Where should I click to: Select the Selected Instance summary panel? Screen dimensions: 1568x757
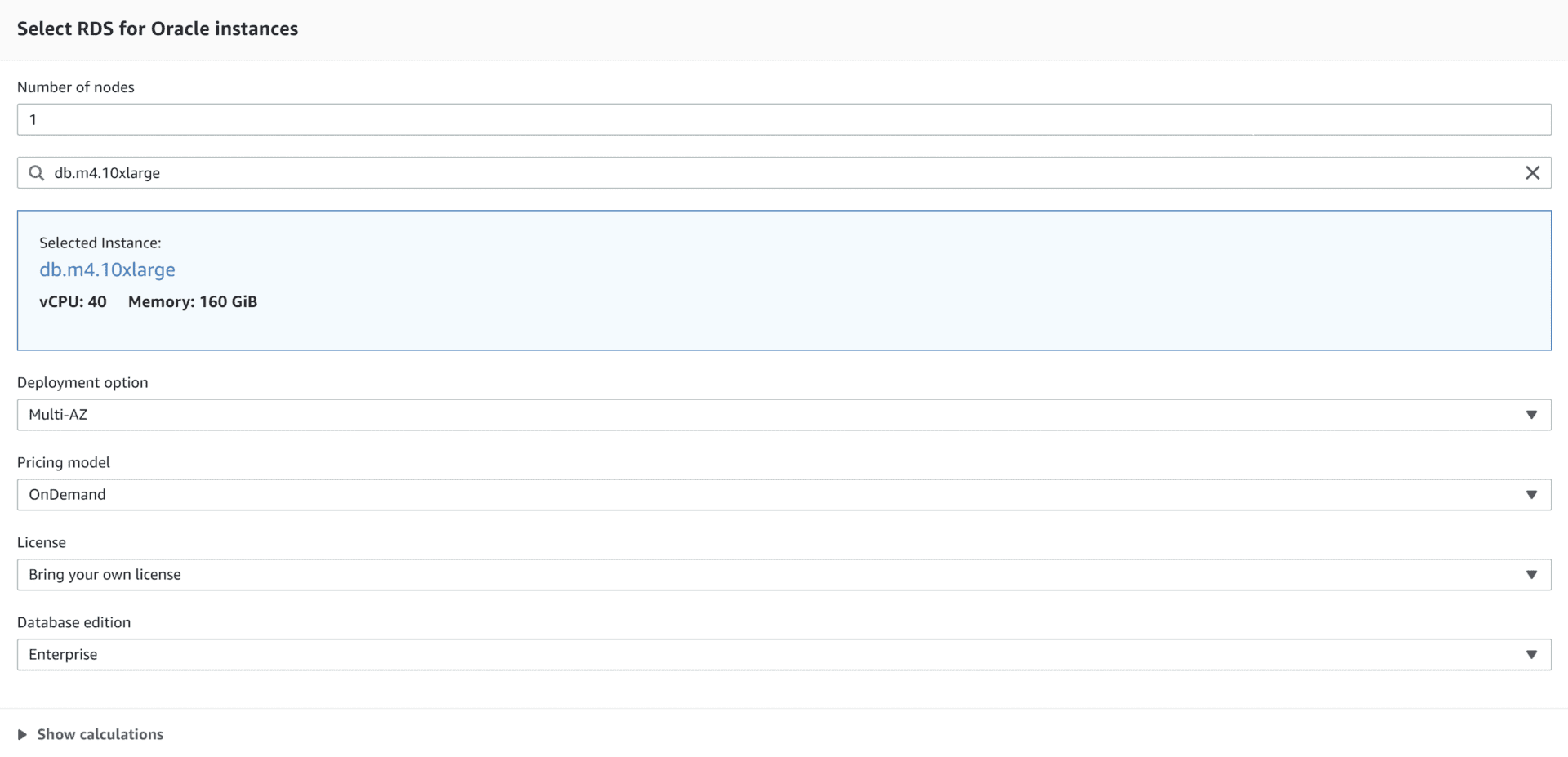pyautogui.click(x=784, y=280)
